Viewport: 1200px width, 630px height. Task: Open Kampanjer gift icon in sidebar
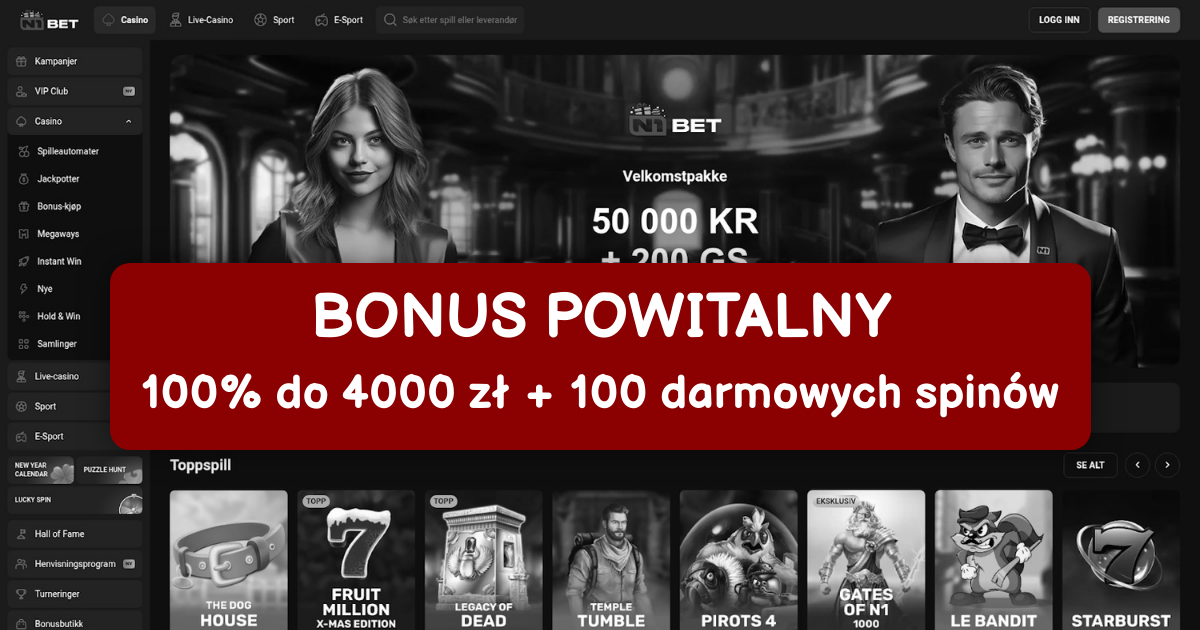[x=21, y=61]
